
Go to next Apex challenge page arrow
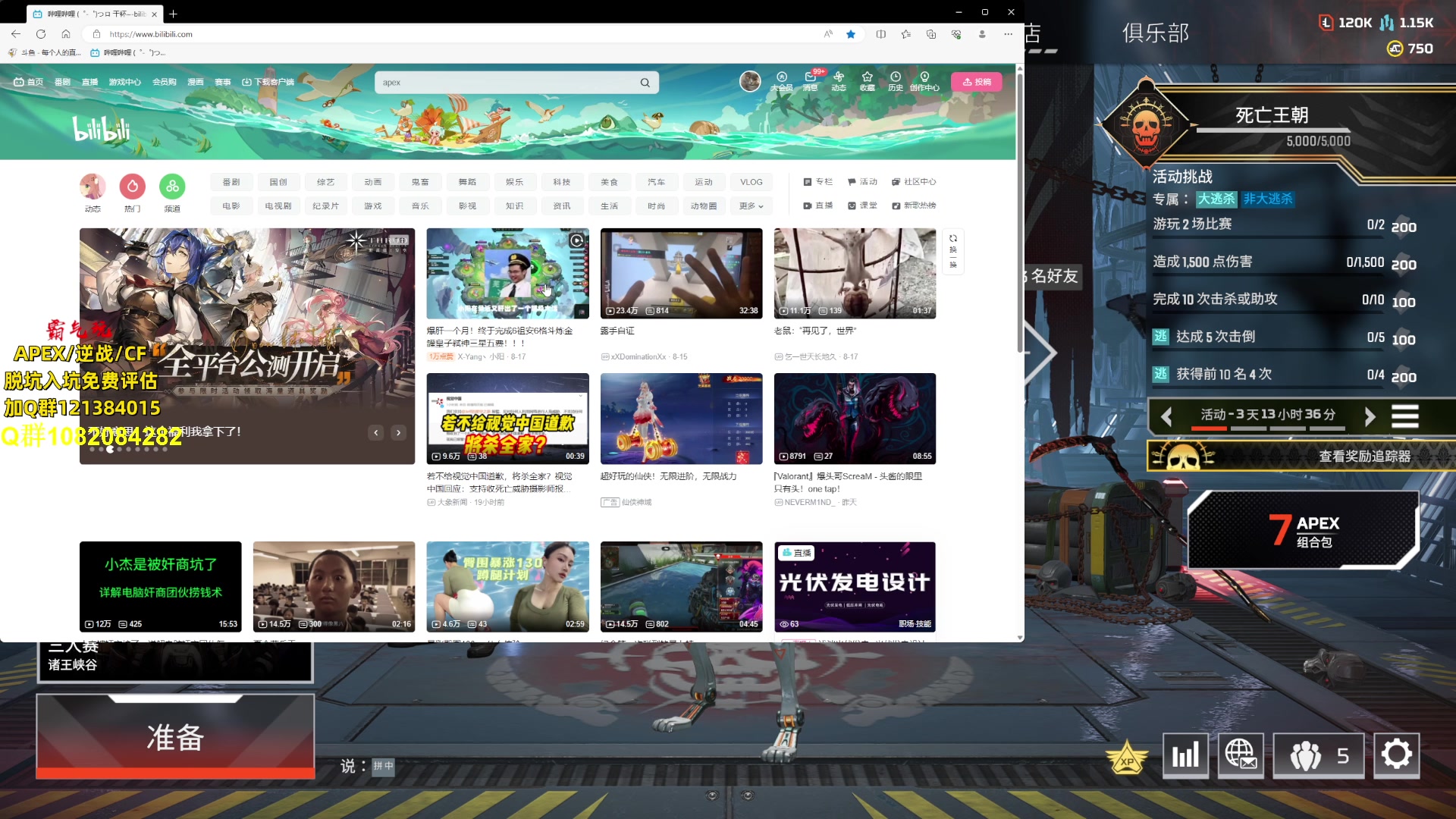[x=1370, y=416]
